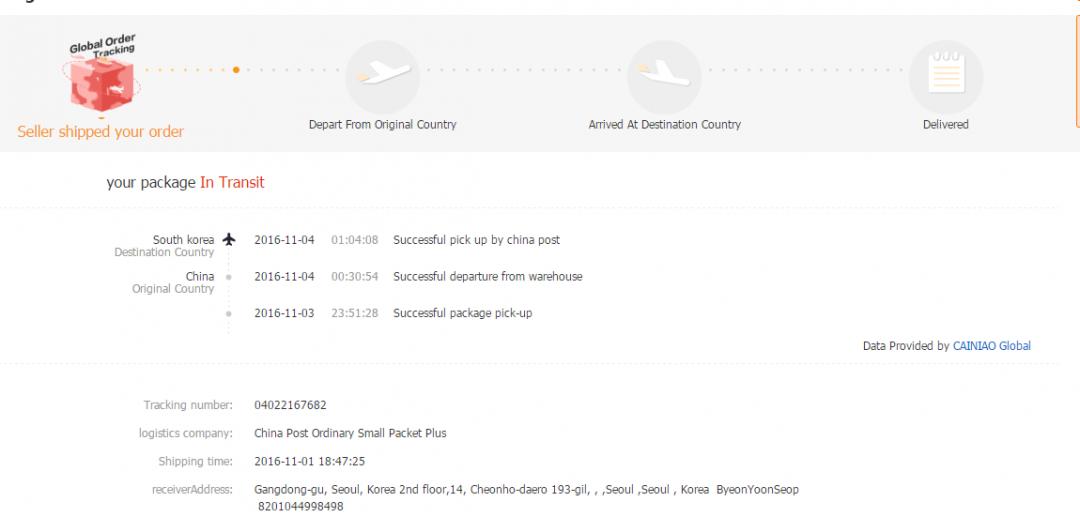Screen dimensions: 1080x517
Task: Click the Successful departure from warehouse entry
Action: 487,277
